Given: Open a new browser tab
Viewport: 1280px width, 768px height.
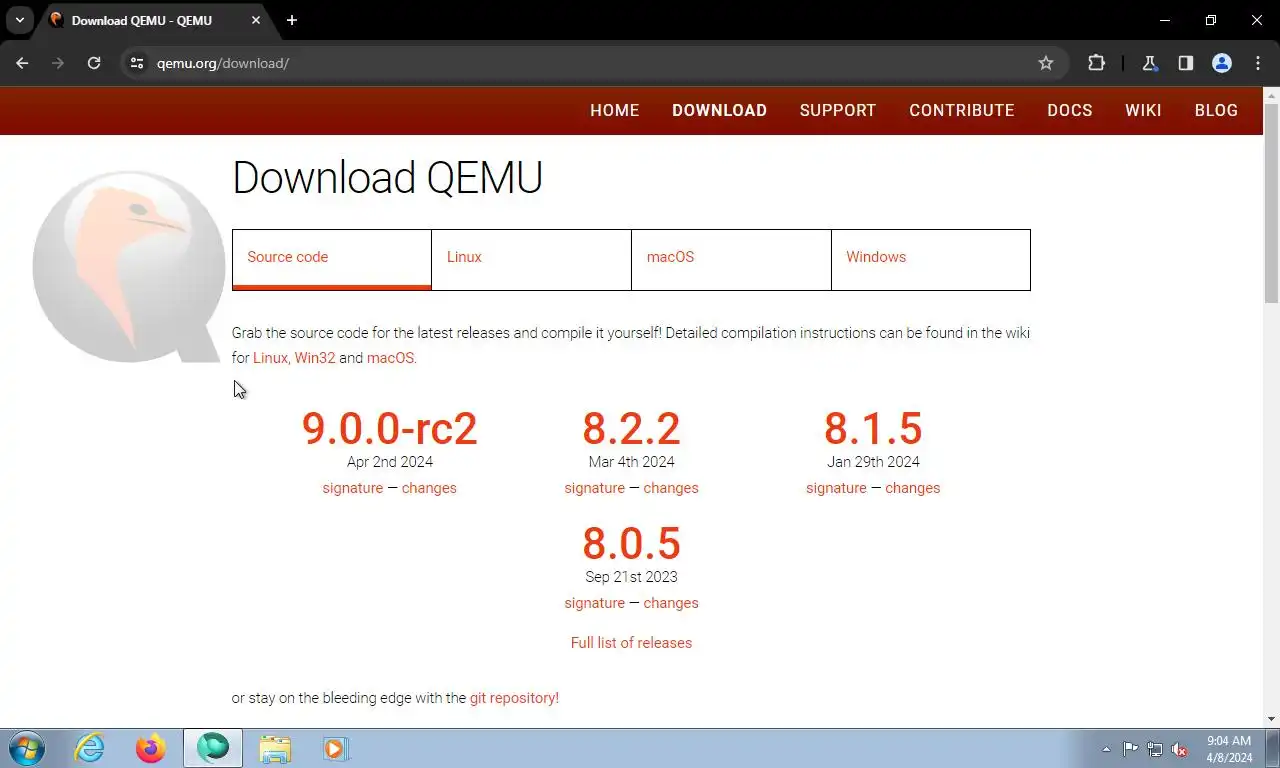Looking at the screenshot, I should coord(292,20).
